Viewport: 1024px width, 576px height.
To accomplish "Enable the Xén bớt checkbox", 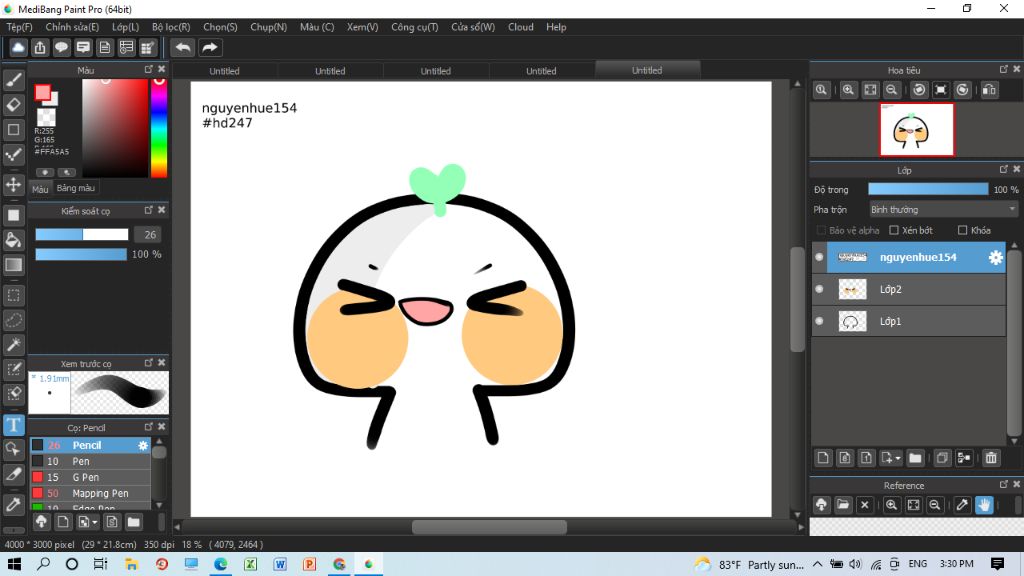I will click(894, 231).
